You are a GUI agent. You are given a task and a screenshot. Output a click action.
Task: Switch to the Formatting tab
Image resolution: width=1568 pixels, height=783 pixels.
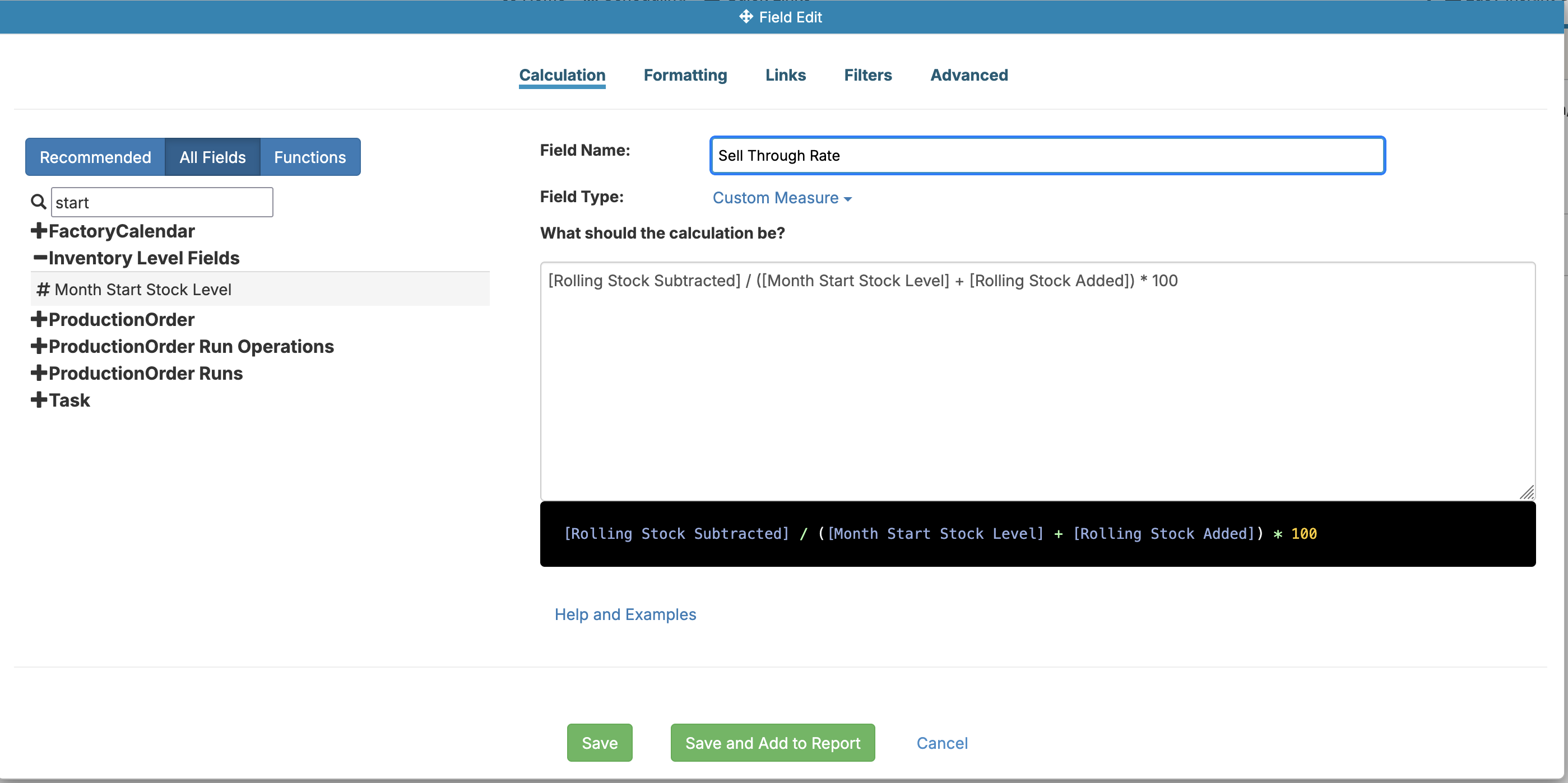[x=685, y=75]
